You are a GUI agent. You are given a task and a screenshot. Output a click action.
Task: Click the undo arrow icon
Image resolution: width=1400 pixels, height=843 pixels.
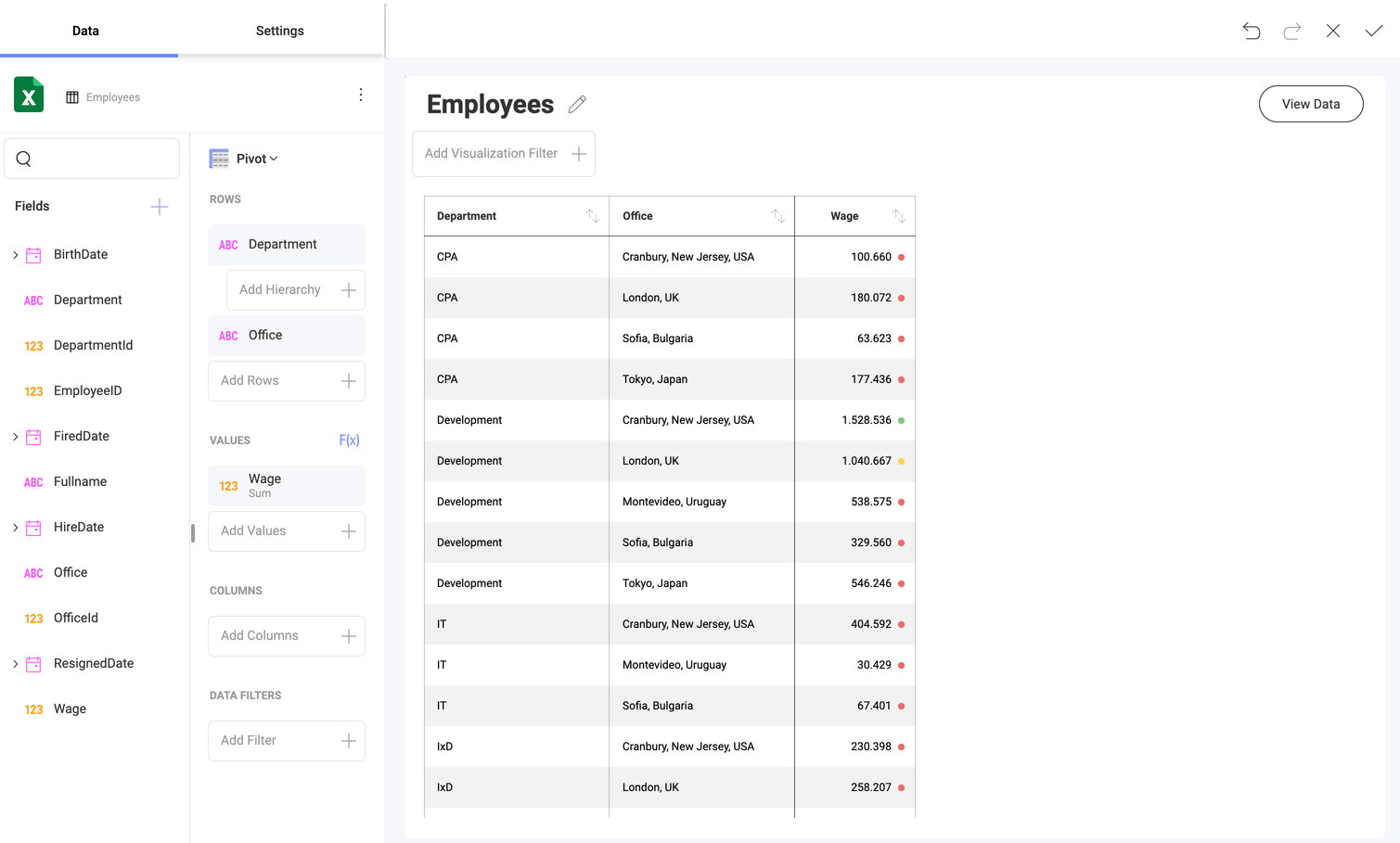(1251, 31)
